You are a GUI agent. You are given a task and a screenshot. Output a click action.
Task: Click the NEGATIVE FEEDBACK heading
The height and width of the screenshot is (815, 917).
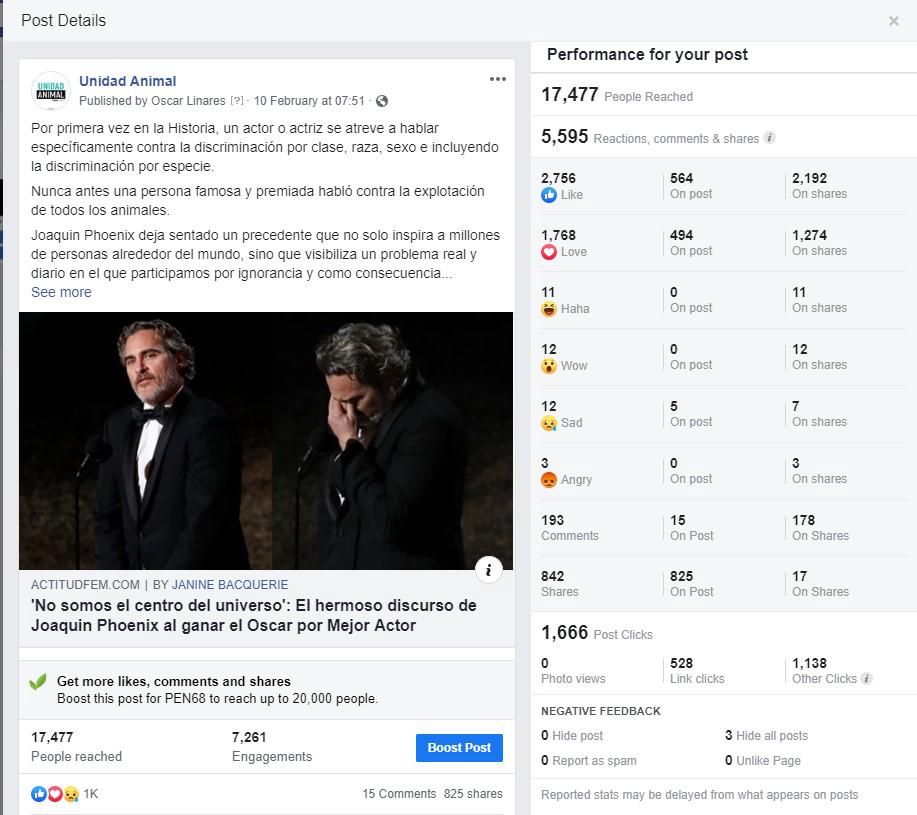click(x=601, y=711)
